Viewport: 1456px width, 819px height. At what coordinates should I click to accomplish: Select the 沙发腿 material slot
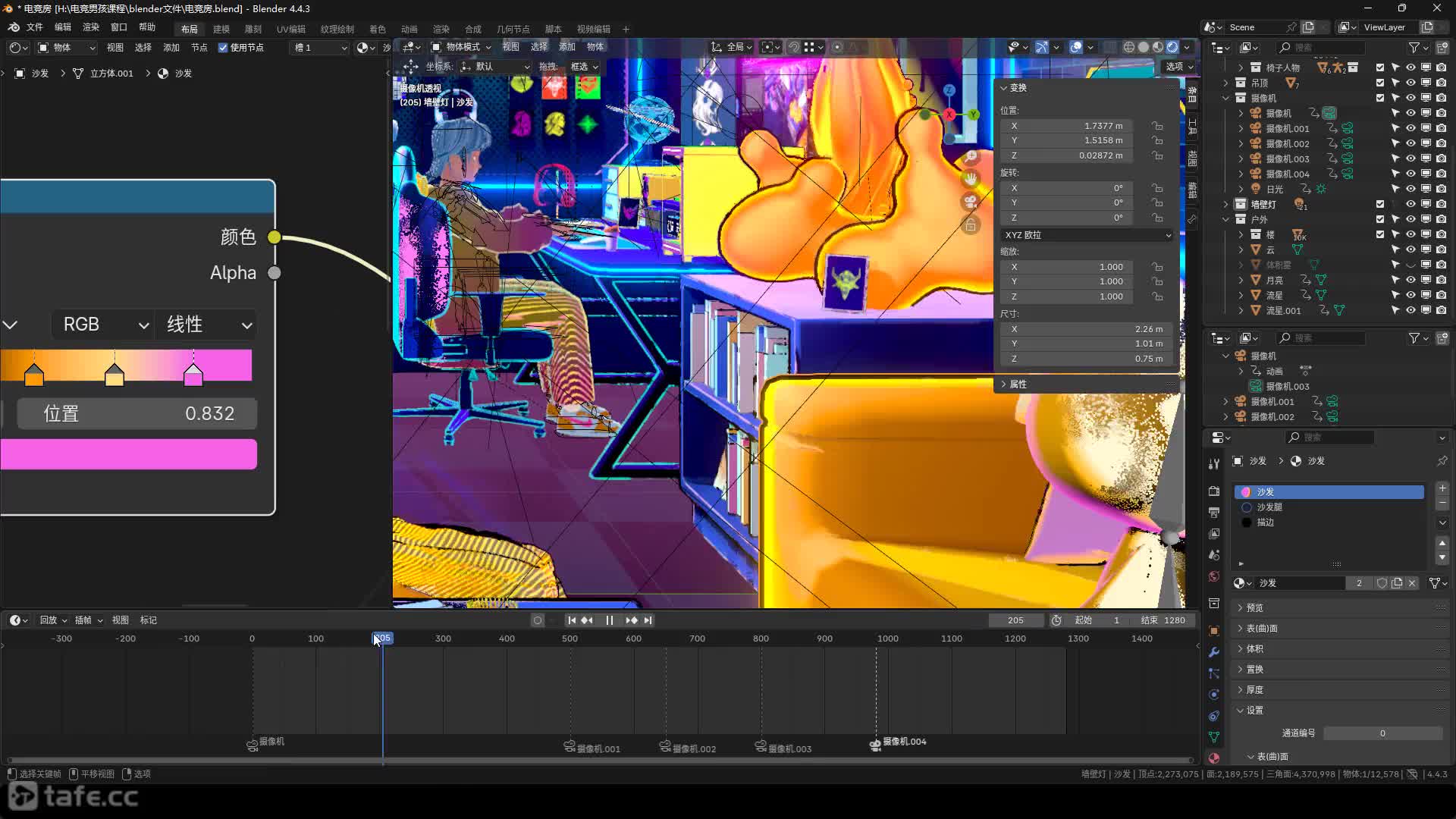(x=1269, y=507)
